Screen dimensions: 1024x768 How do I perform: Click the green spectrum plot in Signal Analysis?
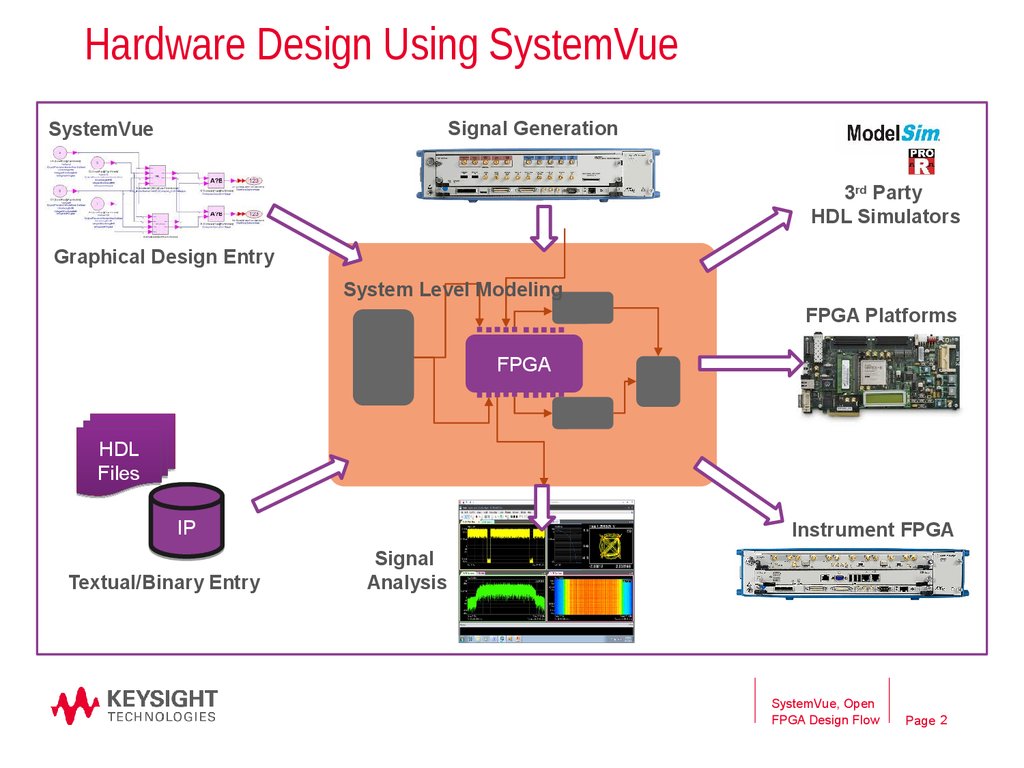pos(503,597)
